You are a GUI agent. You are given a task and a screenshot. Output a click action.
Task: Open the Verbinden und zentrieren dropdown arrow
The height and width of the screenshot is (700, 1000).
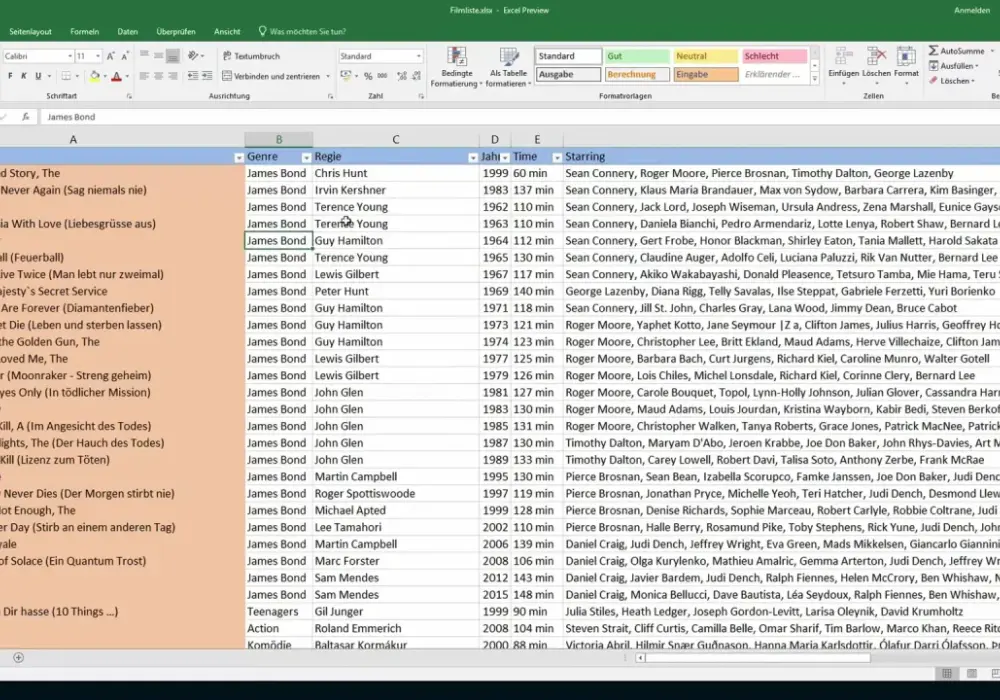tap(328, 77)
